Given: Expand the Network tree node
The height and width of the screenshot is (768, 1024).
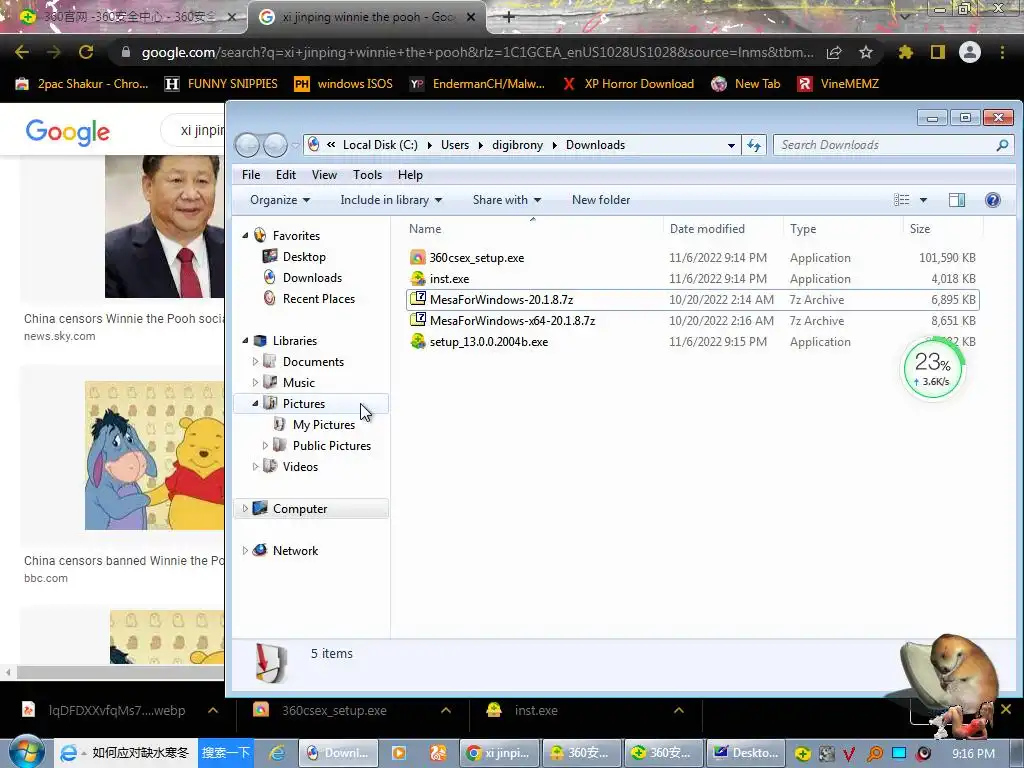Looking at the screenshot, I should 245,550.
